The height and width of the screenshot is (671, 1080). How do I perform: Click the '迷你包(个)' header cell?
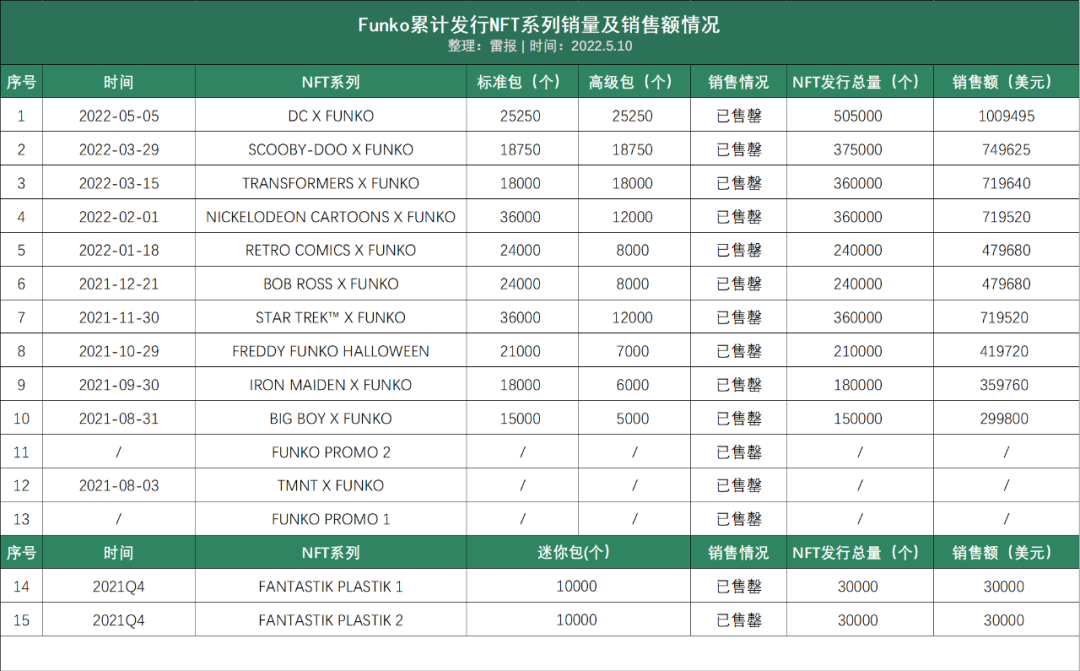[x=576, y=553]
